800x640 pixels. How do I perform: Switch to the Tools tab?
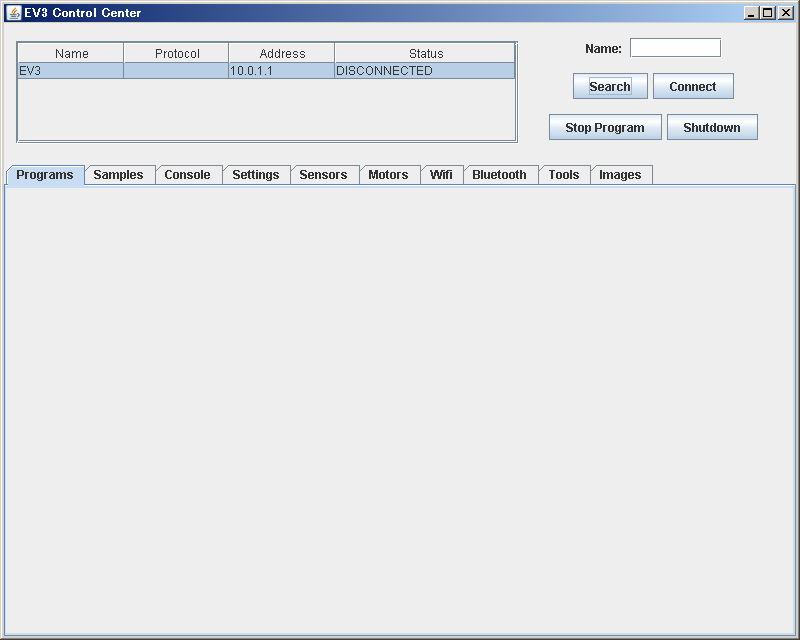click(564, 175)
